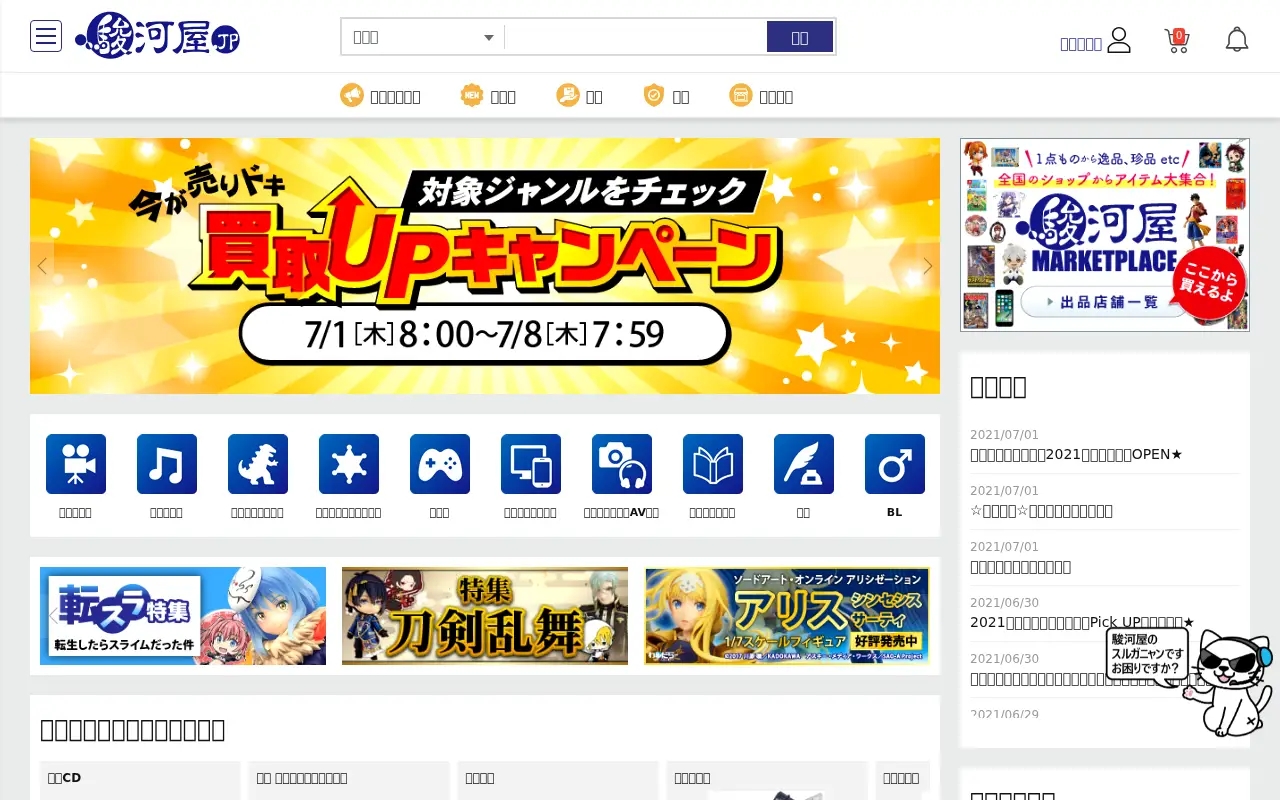Open the feather quill category

804,464
